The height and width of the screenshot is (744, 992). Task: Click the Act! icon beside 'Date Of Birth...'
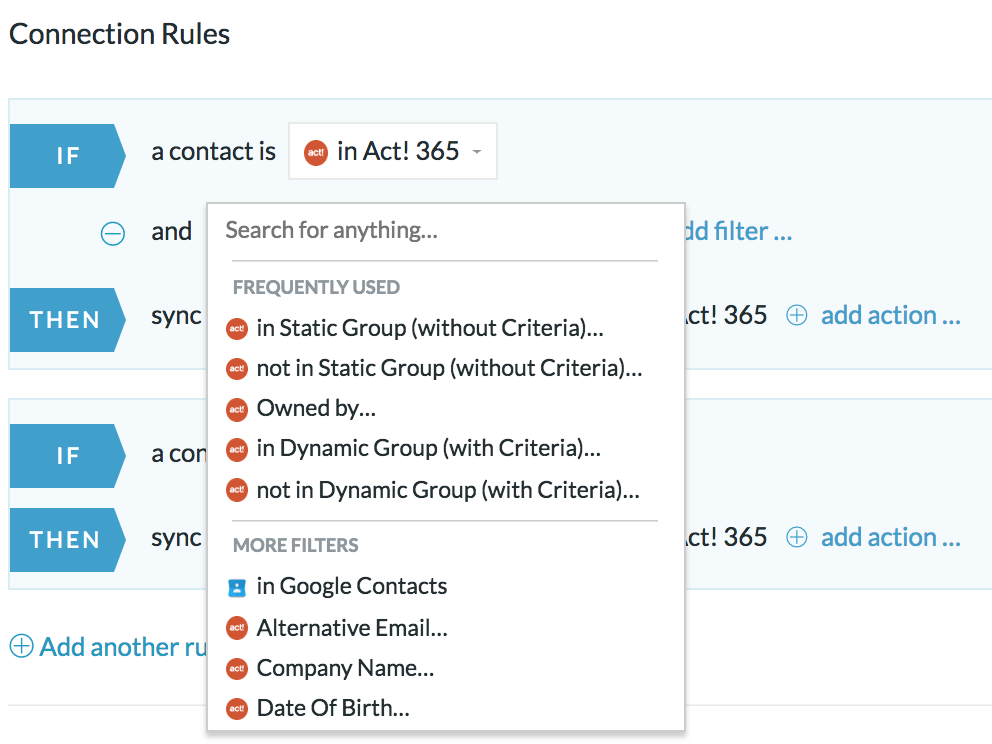(237, 709)
